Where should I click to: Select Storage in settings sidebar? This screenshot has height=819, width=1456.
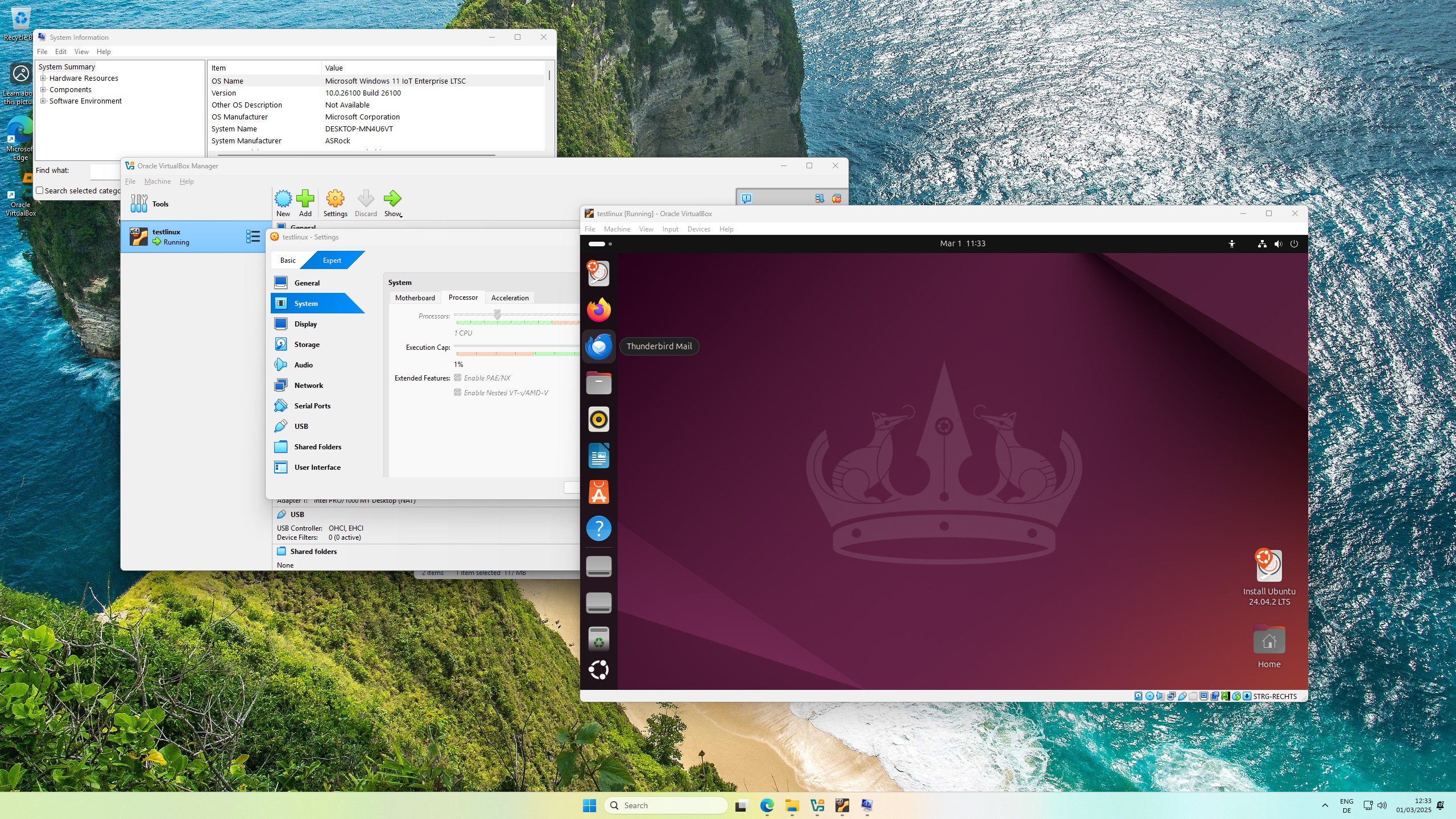307,345
